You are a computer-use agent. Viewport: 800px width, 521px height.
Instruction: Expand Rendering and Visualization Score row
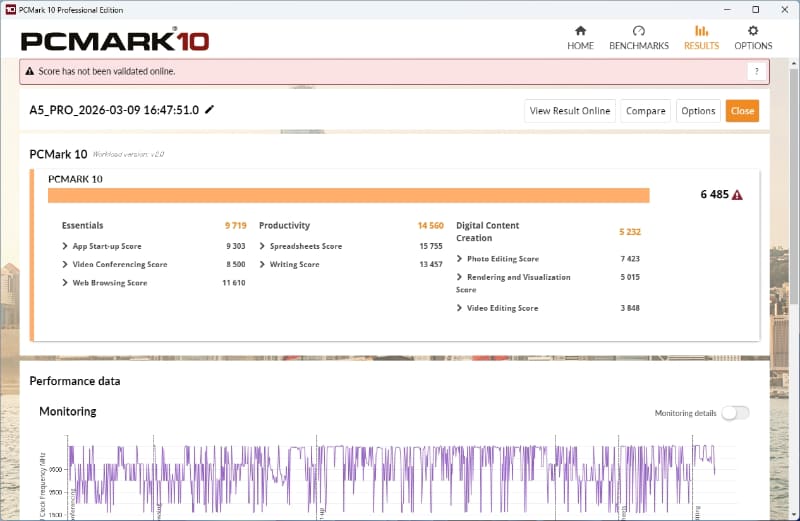tap(459, 277)
